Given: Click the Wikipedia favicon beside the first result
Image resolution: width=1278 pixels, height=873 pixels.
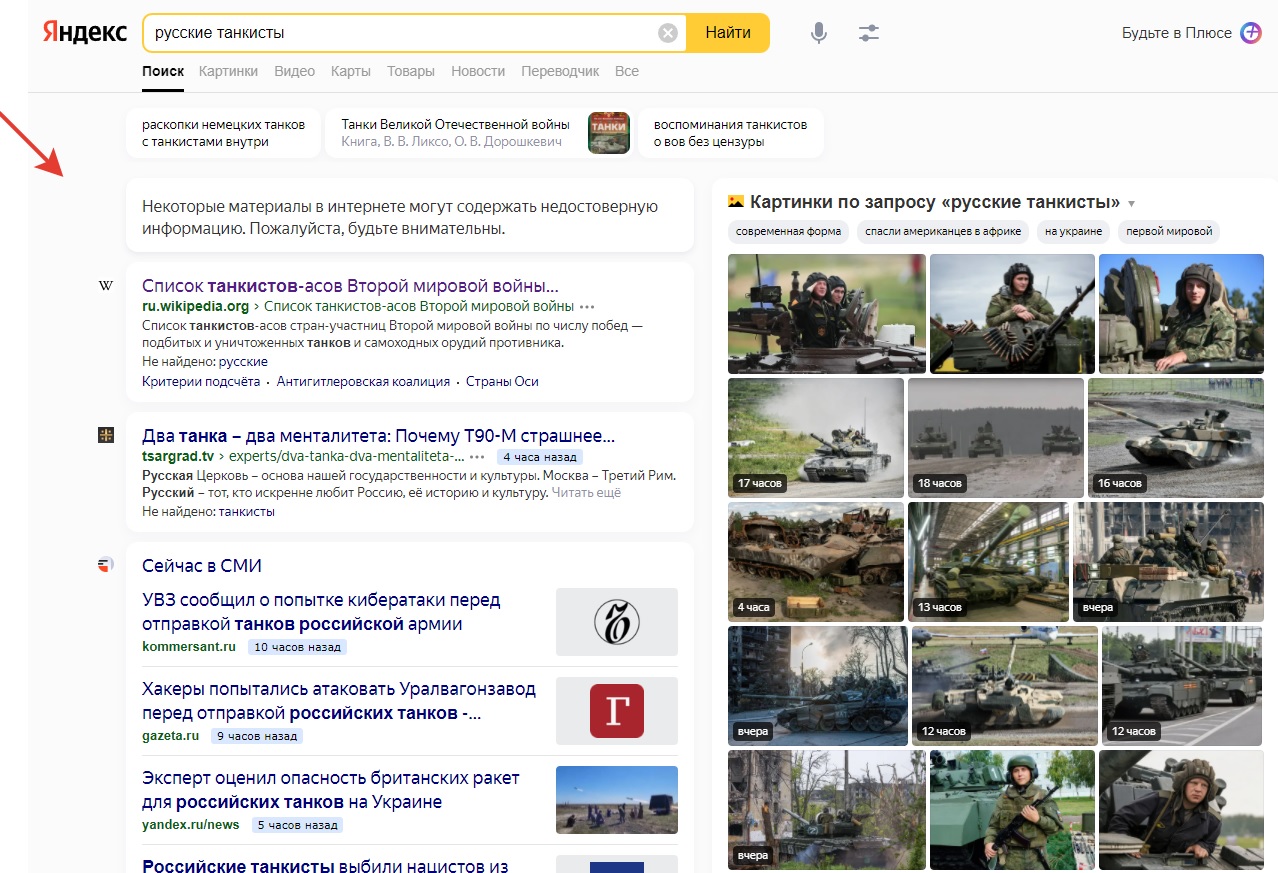Looking at the screenshot, I should (106, 286).
